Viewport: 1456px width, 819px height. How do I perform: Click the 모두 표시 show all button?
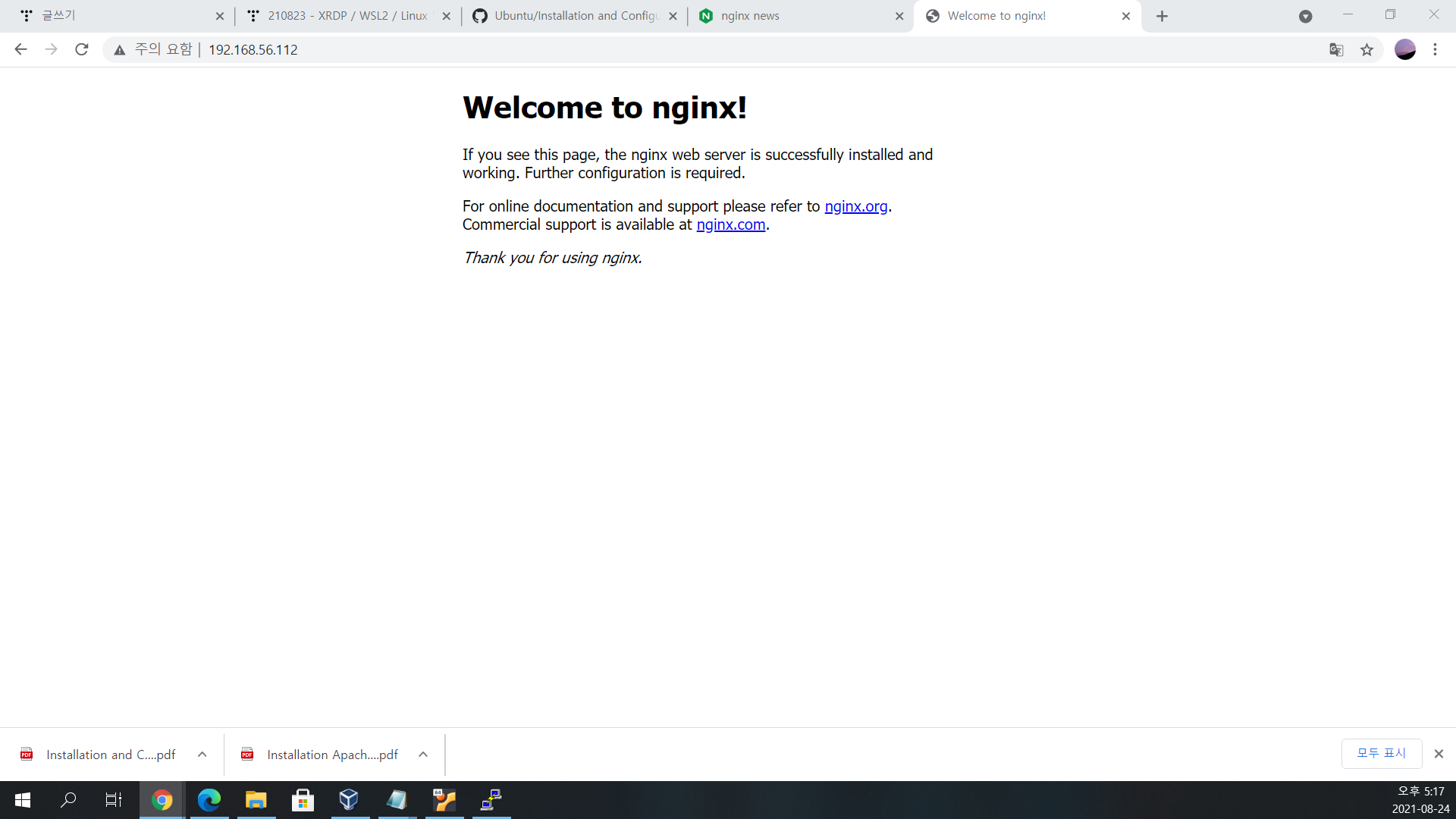coord(1381,753)
